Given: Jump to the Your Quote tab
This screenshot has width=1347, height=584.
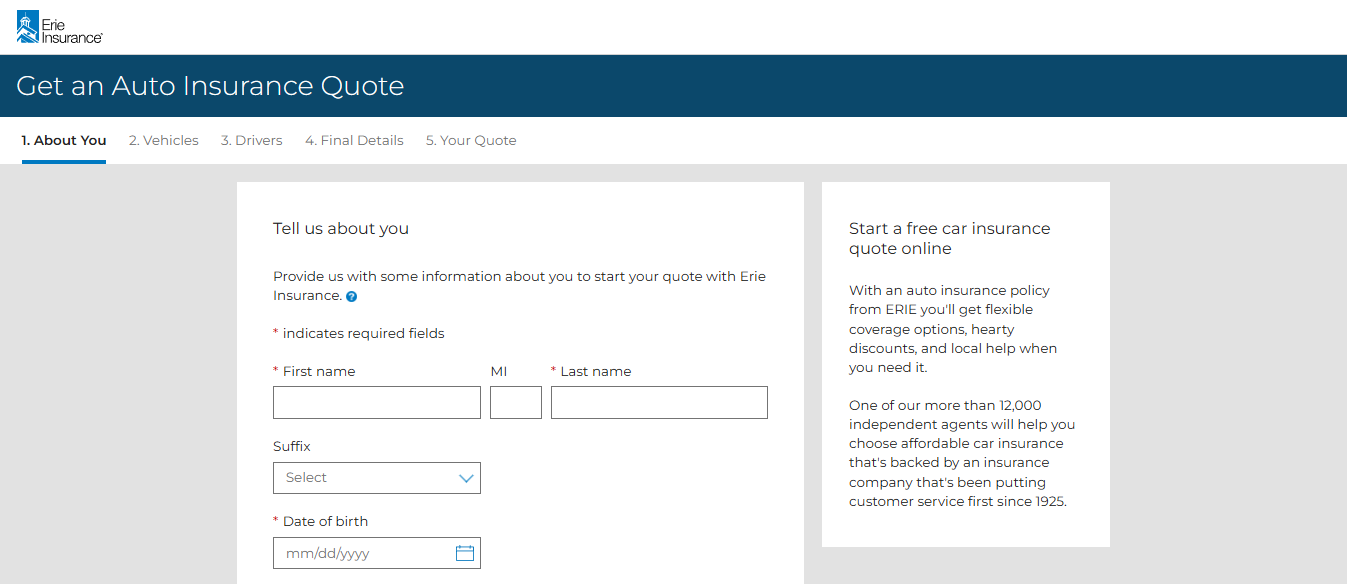Looking at the screenshot, I should point(471,141).
